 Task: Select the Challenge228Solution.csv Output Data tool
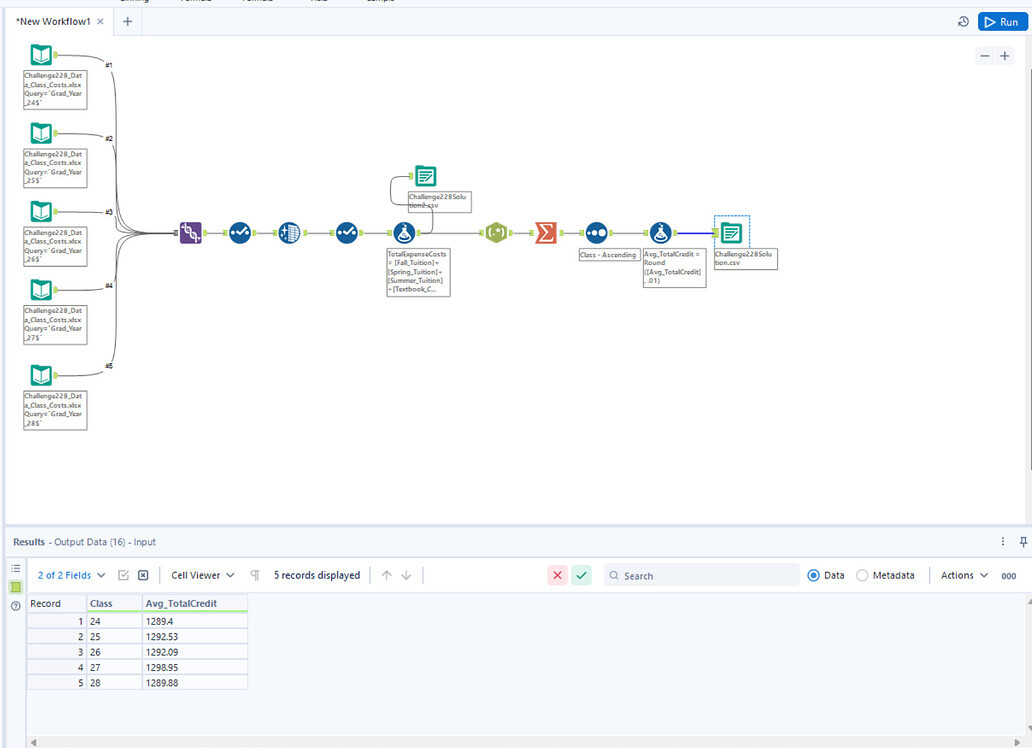731,232
